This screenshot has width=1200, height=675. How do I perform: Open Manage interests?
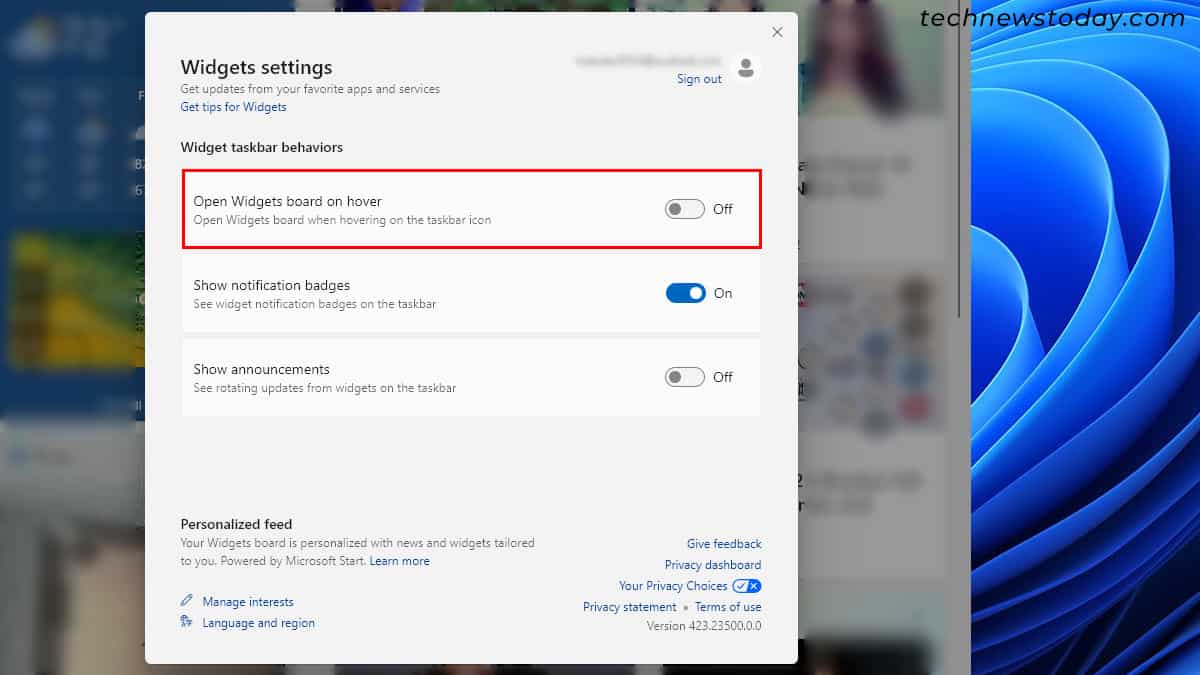(248, 602)
